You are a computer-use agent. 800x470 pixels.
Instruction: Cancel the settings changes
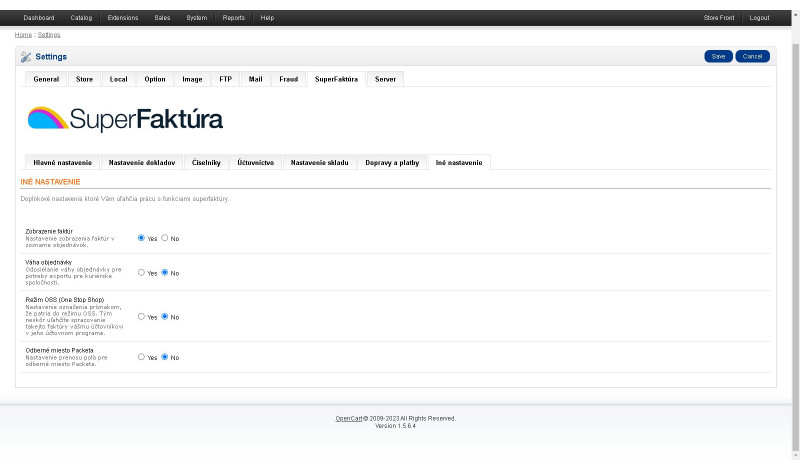[x=753, y=57]
